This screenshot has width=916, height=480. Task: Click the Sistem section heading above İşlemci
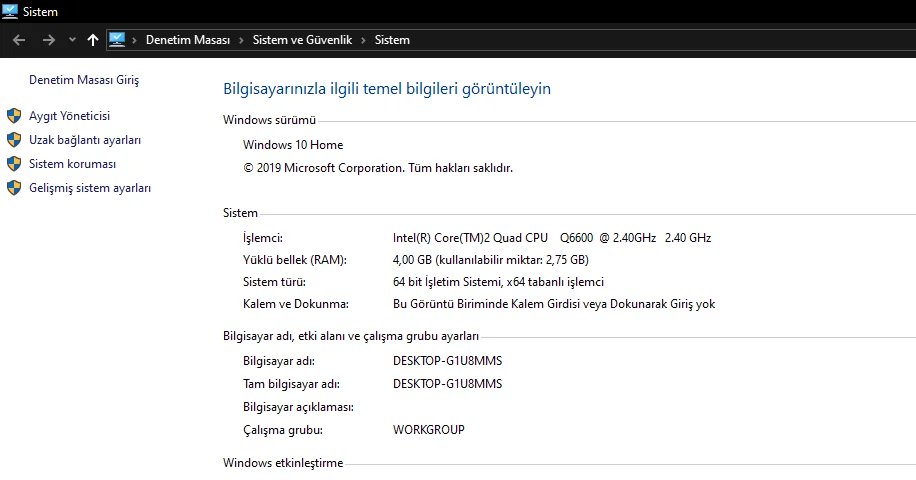(240, 213)
